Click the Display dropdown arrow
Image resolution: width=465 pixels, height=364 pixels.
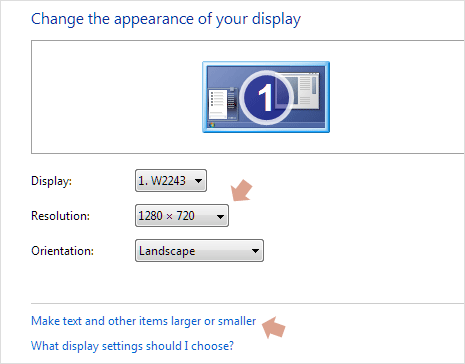[x=199, y=181]
